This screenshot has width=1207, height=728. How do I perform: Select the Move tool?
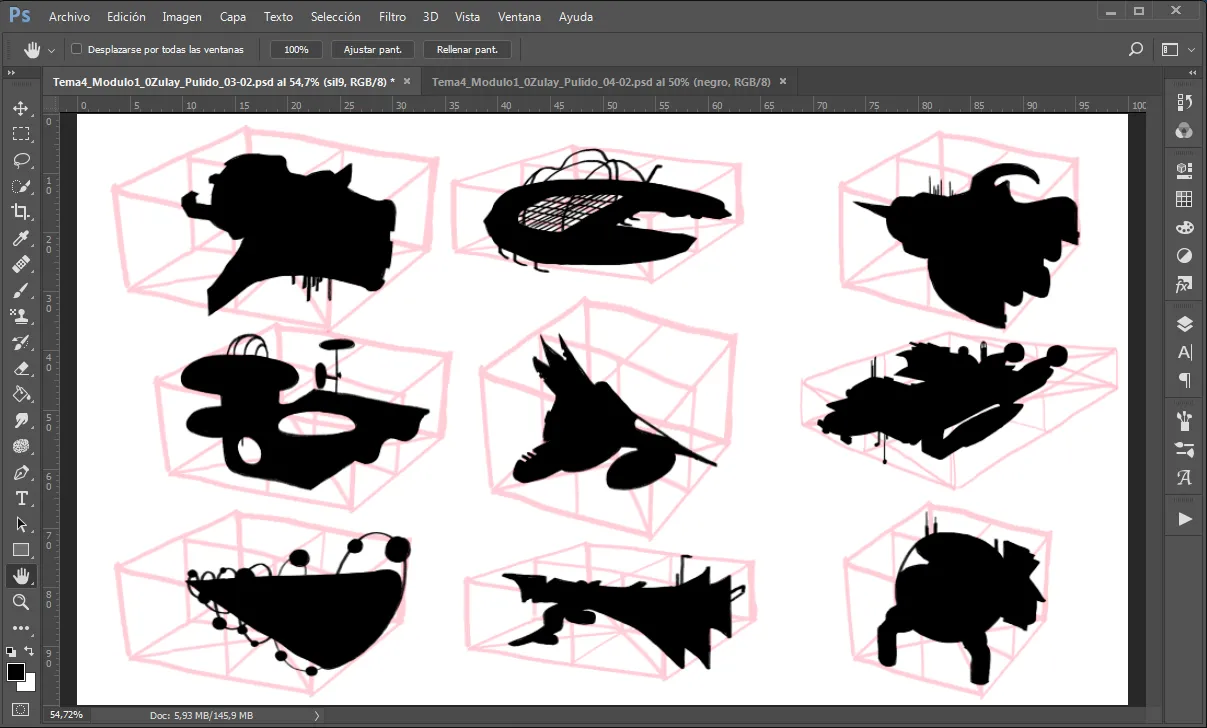[x=21, y=108]
